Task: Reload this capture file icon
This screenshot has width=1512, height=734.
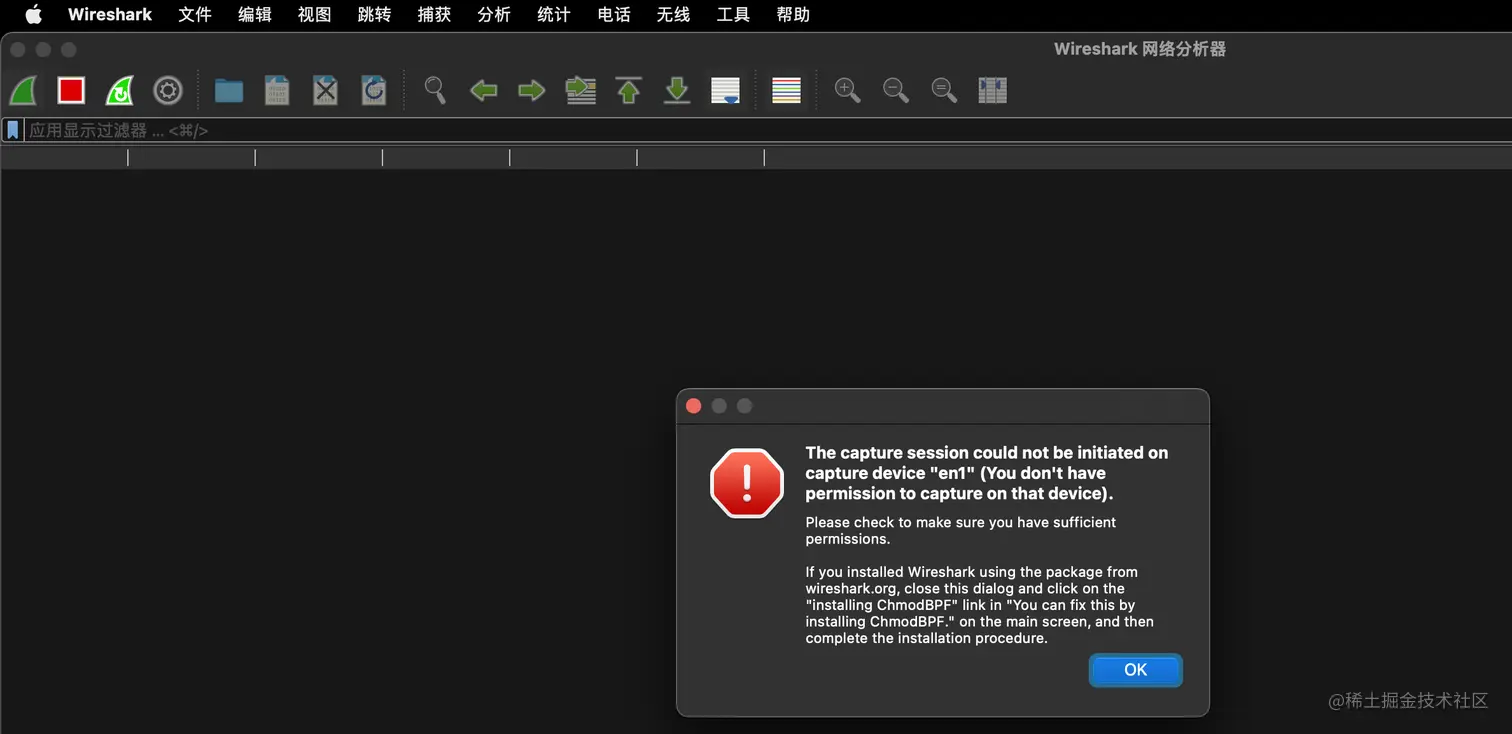Action: pyautogui.click(x=374, y=91)
